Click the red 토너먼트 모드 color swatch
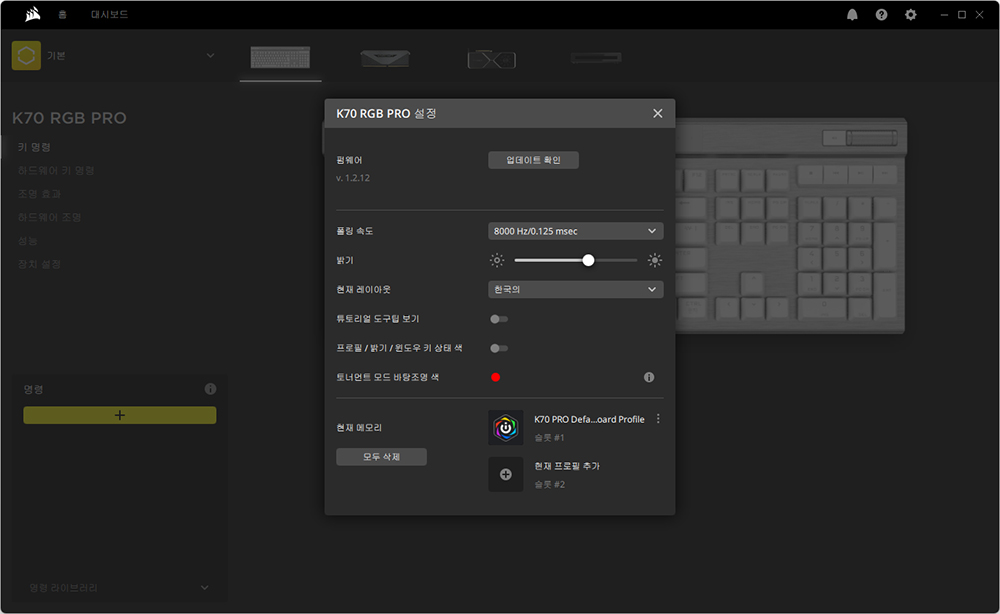This screenshot has height=614, width=1000. point(496,377)
